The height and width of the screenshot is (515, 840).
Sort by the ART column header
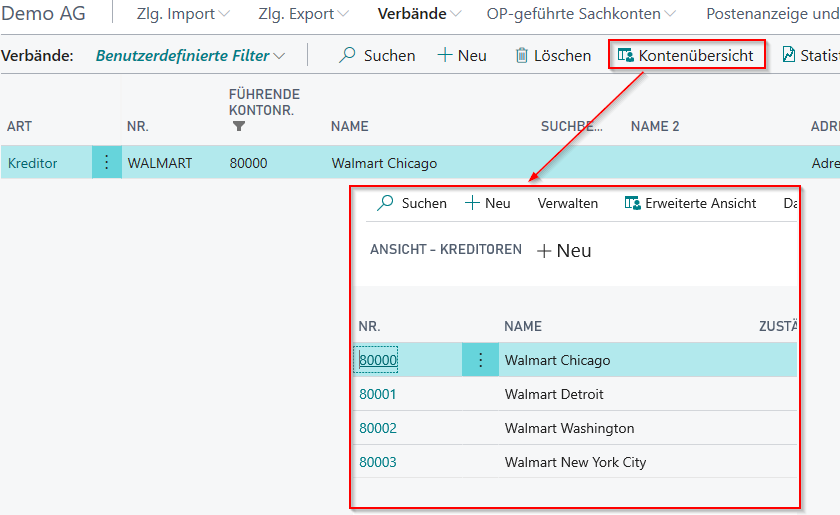click(19, 126)
